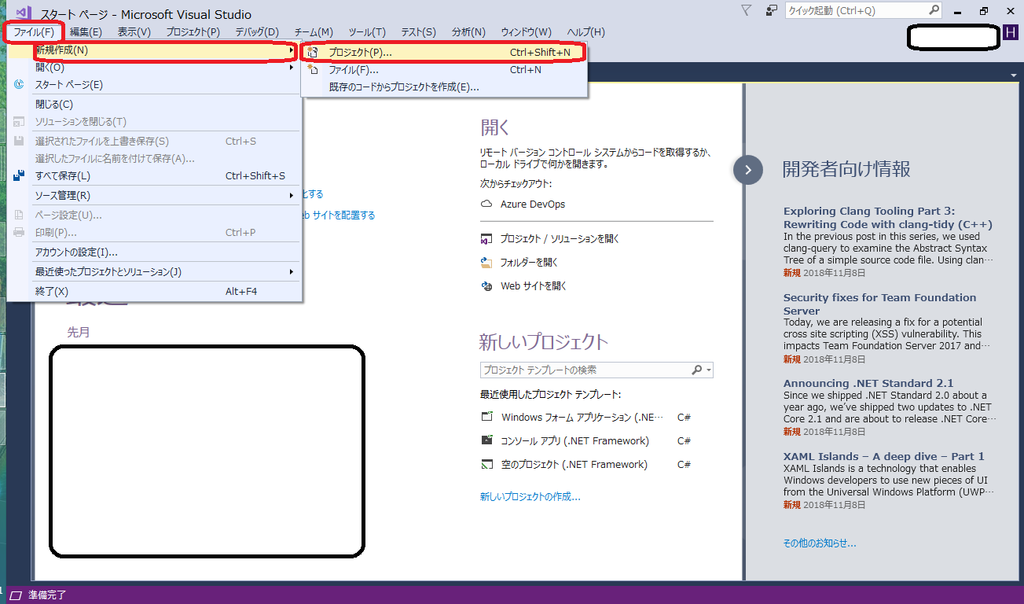Open the ウィンドウ(W) menu
This screenshot has width=1024, height=604.
point(526,32)
